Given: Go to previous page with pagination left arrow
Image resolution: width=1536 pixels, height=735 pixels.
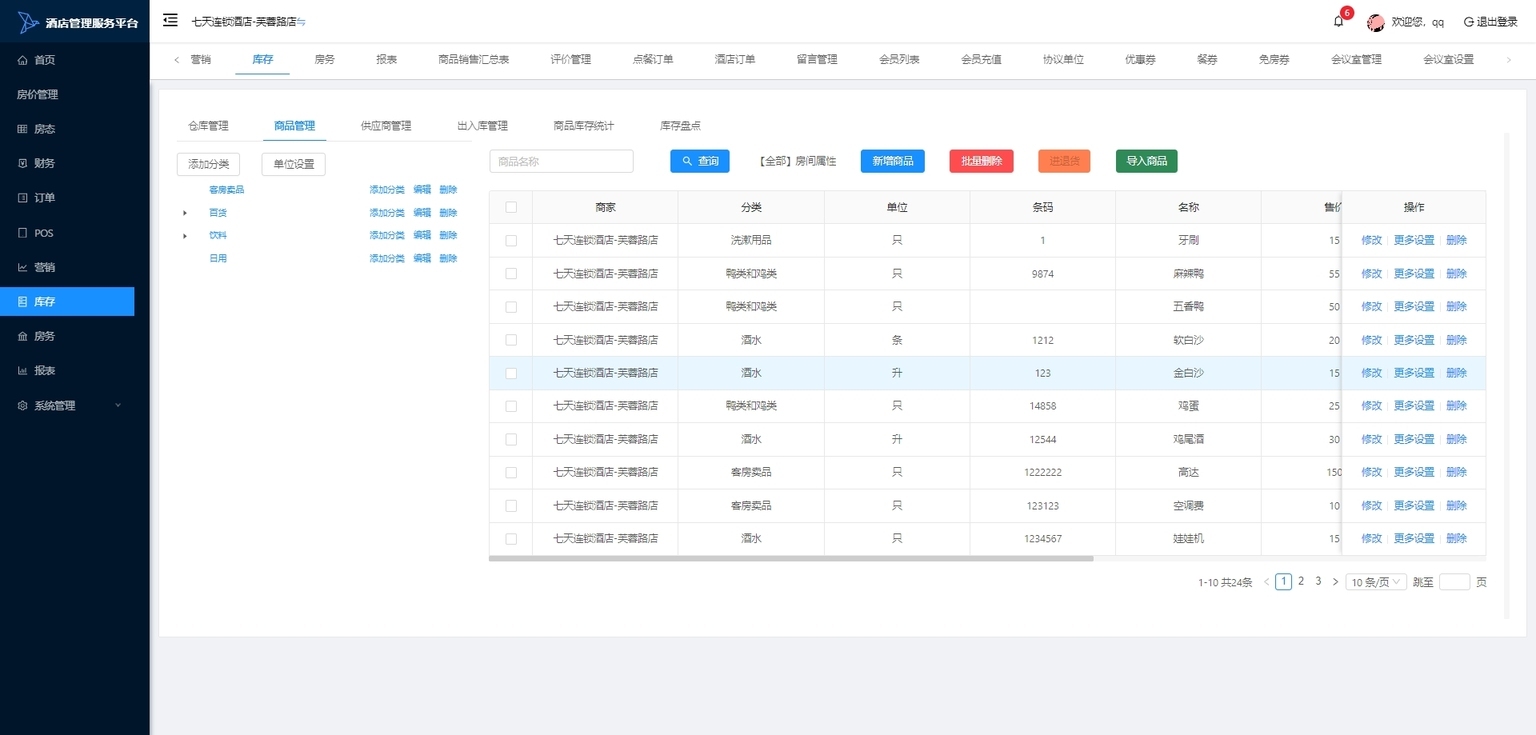Looking at the screenshot, I should pos(1266,581).
